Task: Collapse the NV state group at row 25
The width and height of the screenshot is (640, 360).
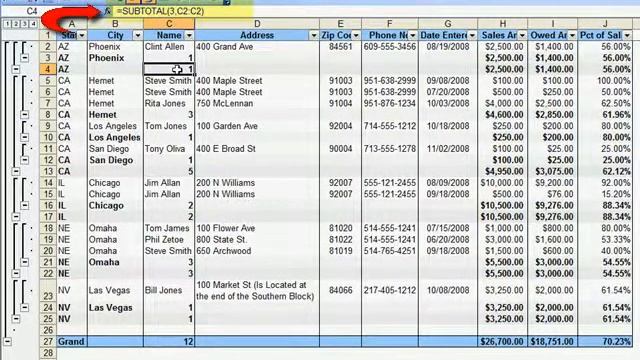Action: (x=16, y=319)
